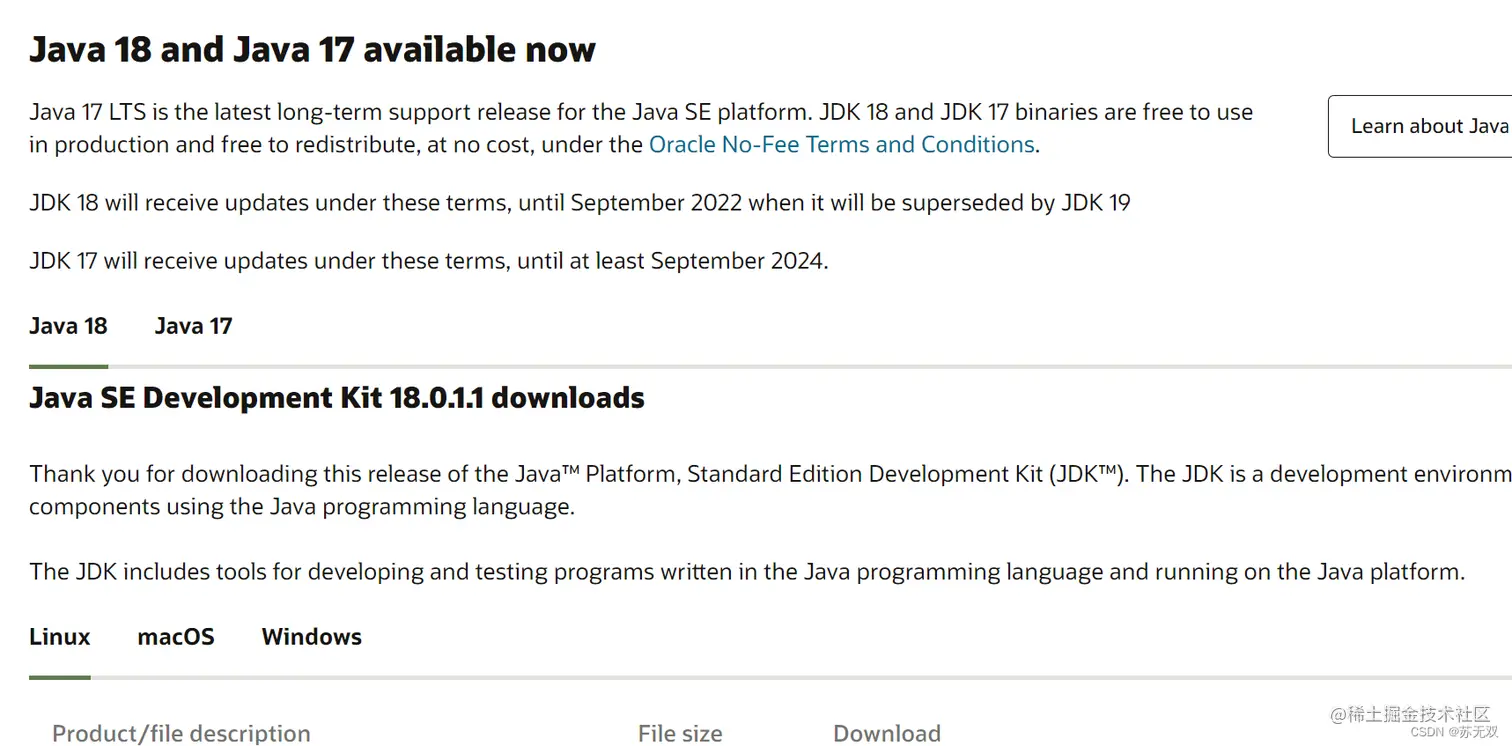Open the Oracle No-Fee Terms and Conditions link
The height and width of the screenshot is (746, 1512).
(841, 145)
